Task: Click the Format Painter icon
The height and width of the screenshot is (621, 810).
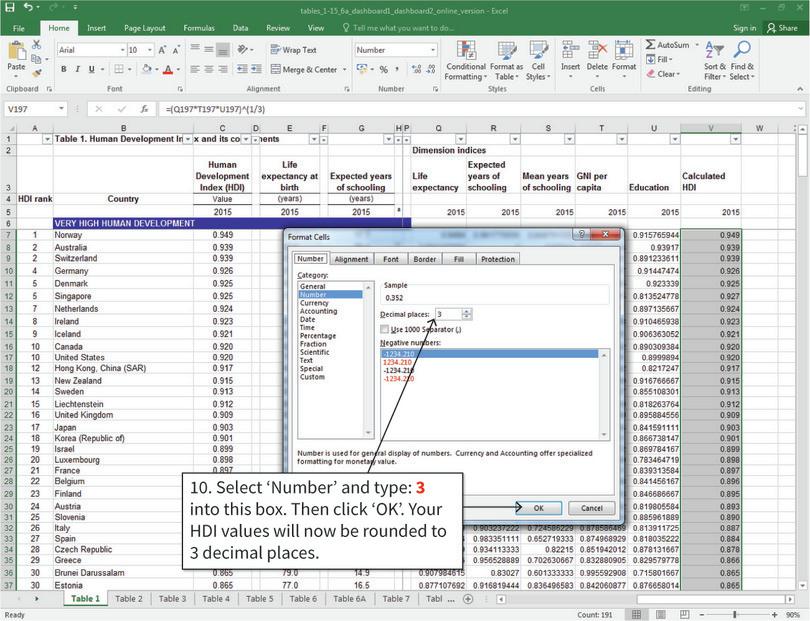Action: pyautogui.click(x=38, y=70)
